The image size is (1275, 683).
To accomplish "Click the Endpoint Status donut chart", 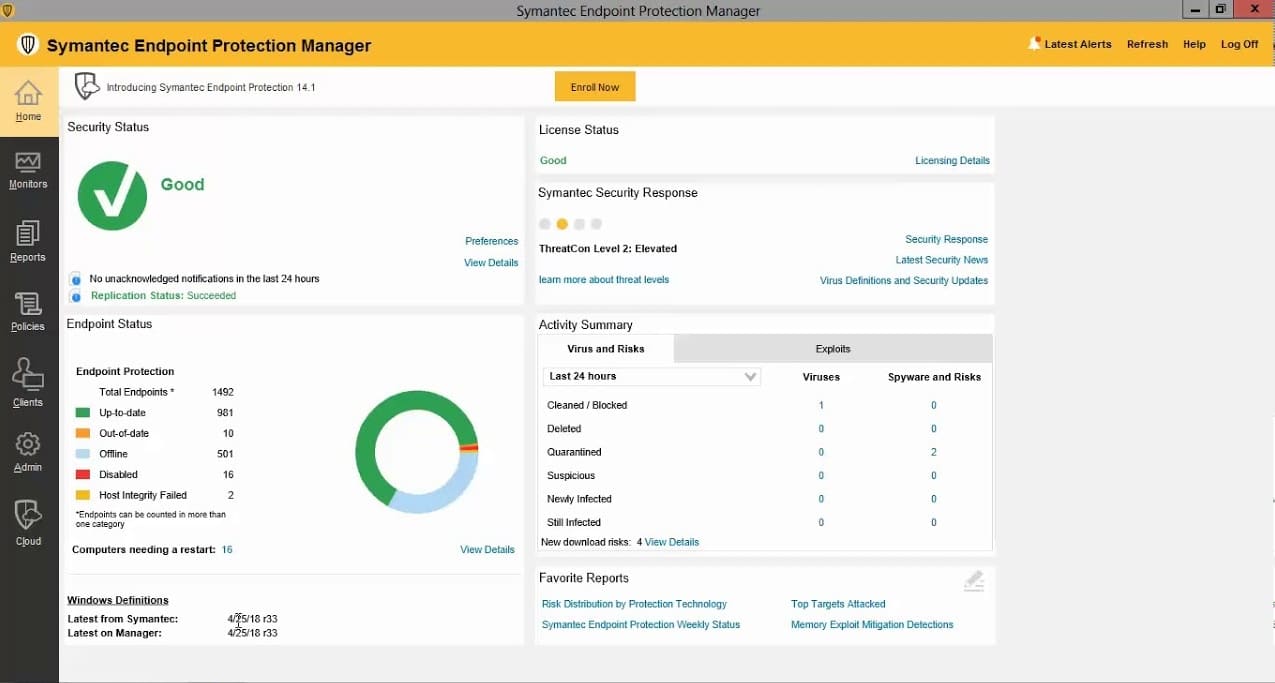I will click(417, 452).
